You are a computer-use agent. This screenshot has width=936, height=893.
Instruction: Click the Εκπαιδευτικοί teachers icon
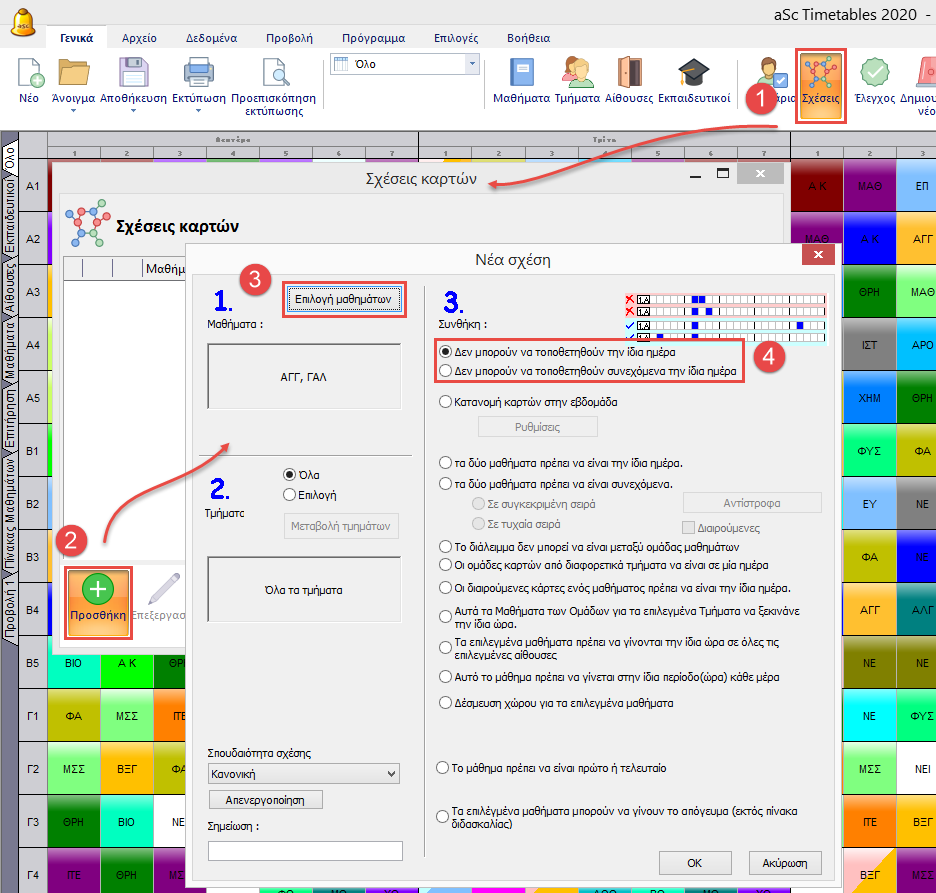(x=693, y=74)
